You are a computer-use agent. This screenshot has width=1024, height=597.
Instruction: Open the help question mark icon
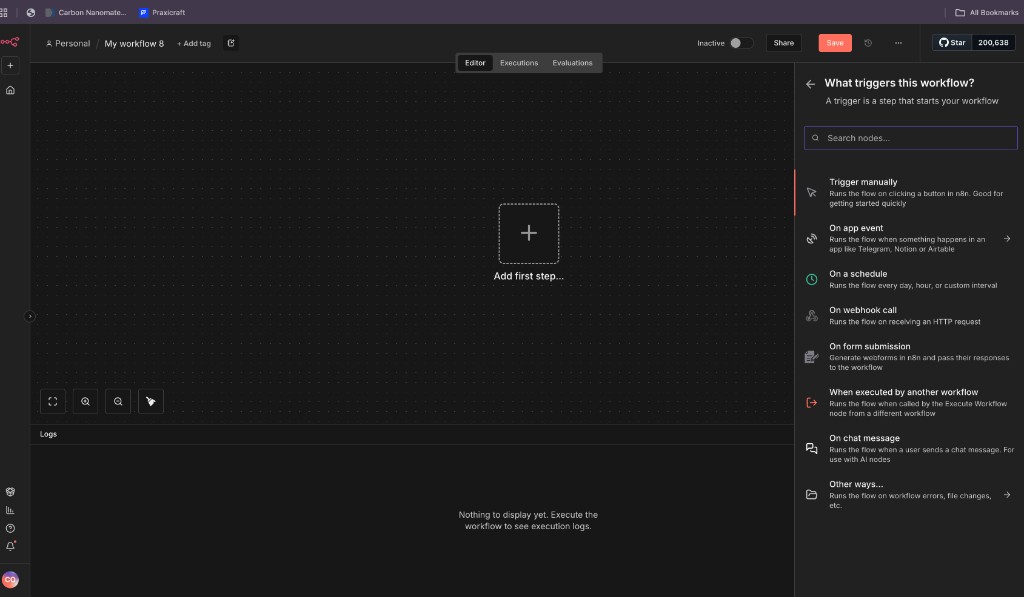tap(10, 528)
